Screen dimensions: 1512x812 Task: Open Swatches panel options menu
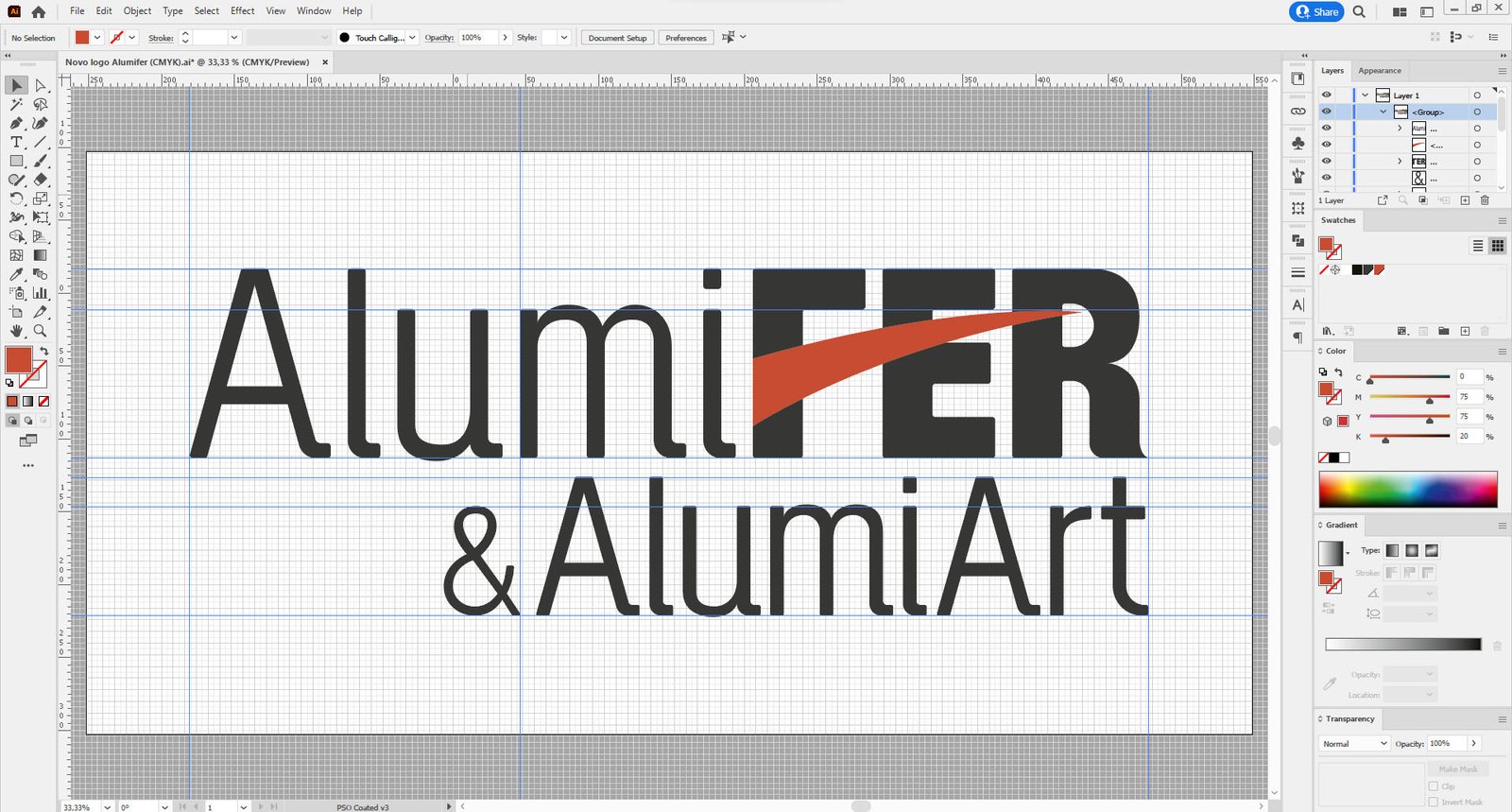(x=1502, y=220)
